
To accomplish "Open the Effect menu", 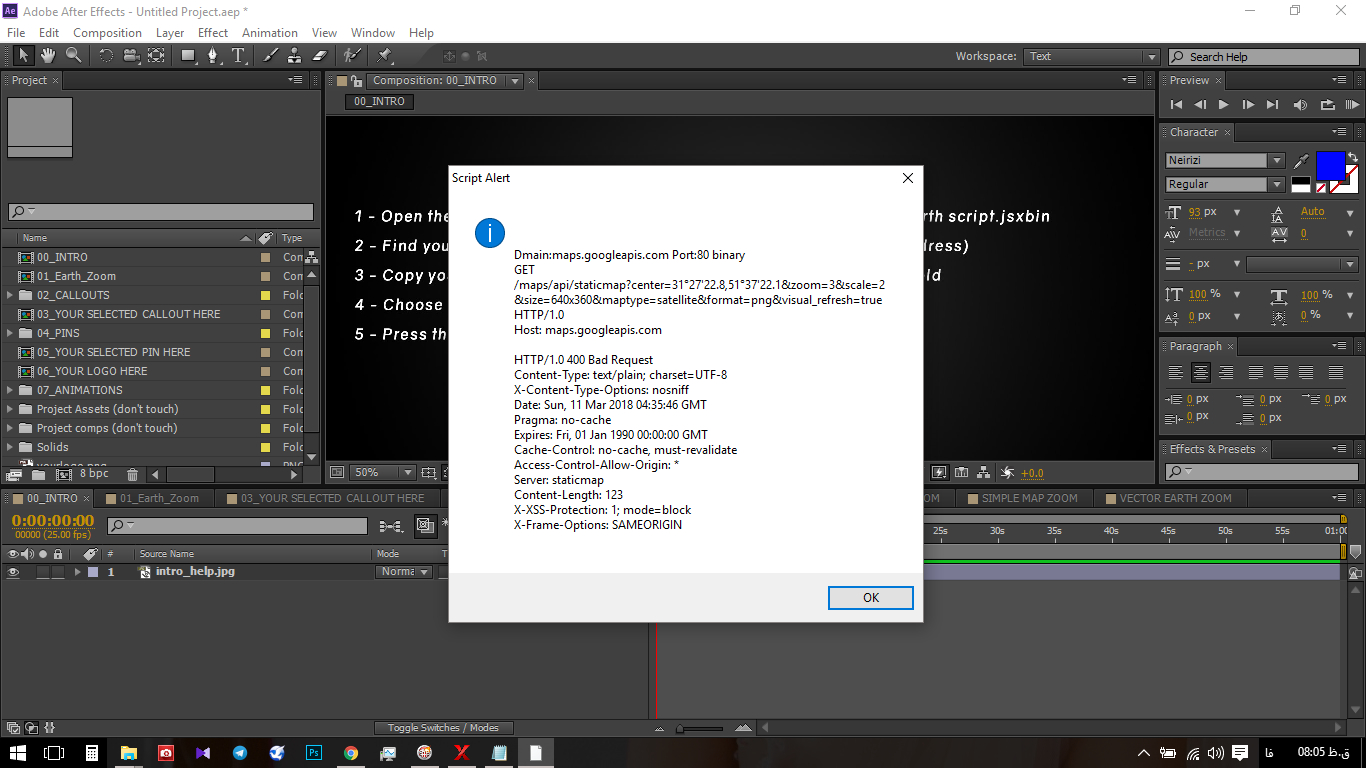I will click(213, 33).
